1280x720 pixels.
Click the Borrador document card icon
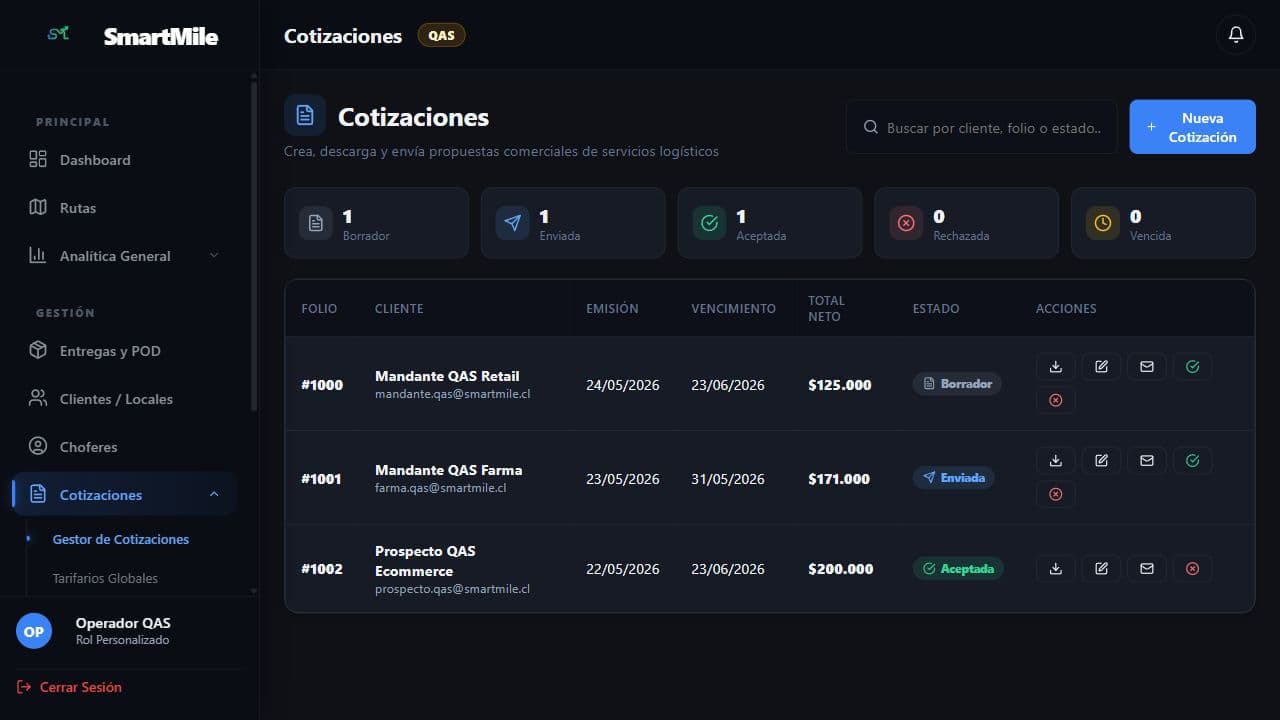pyautogui.click(x=316, y=223)
